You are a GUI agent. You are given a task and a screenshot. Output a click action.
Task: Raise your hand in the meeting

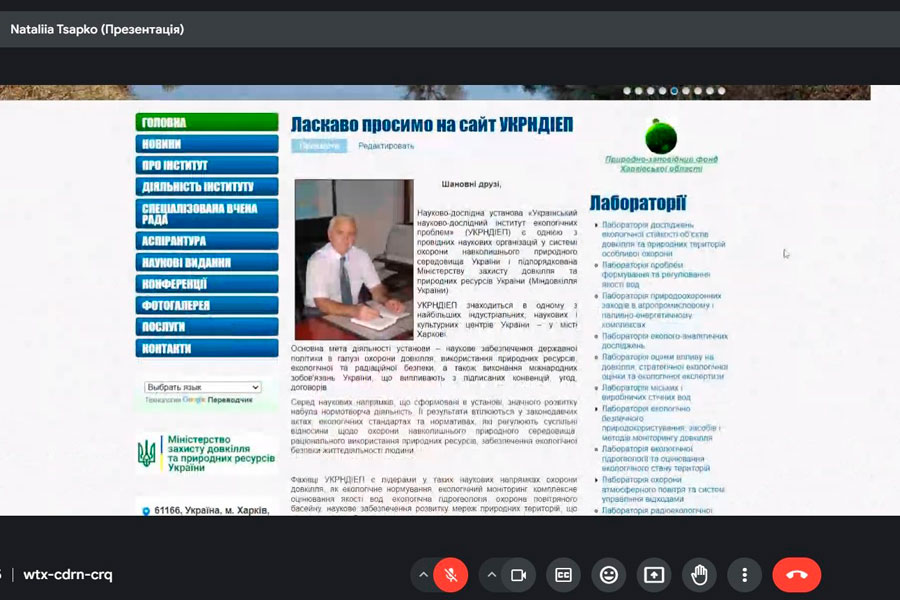coord(699,575)
